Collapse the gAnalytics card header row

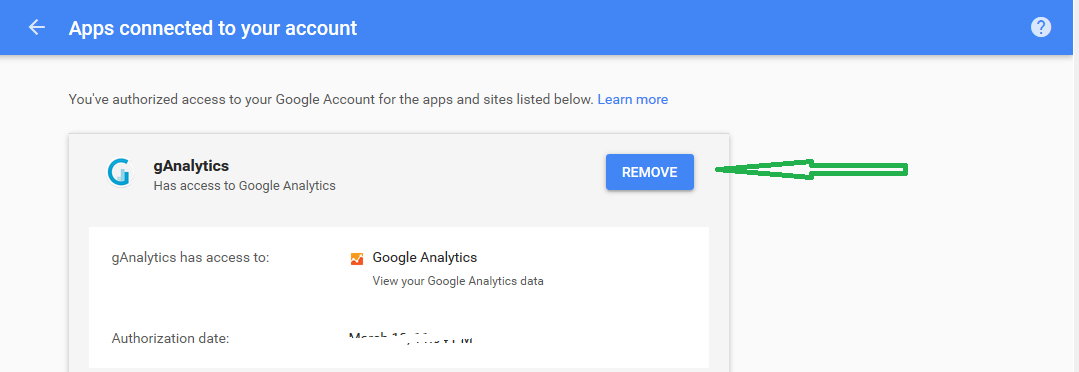(x=398, y=173)
